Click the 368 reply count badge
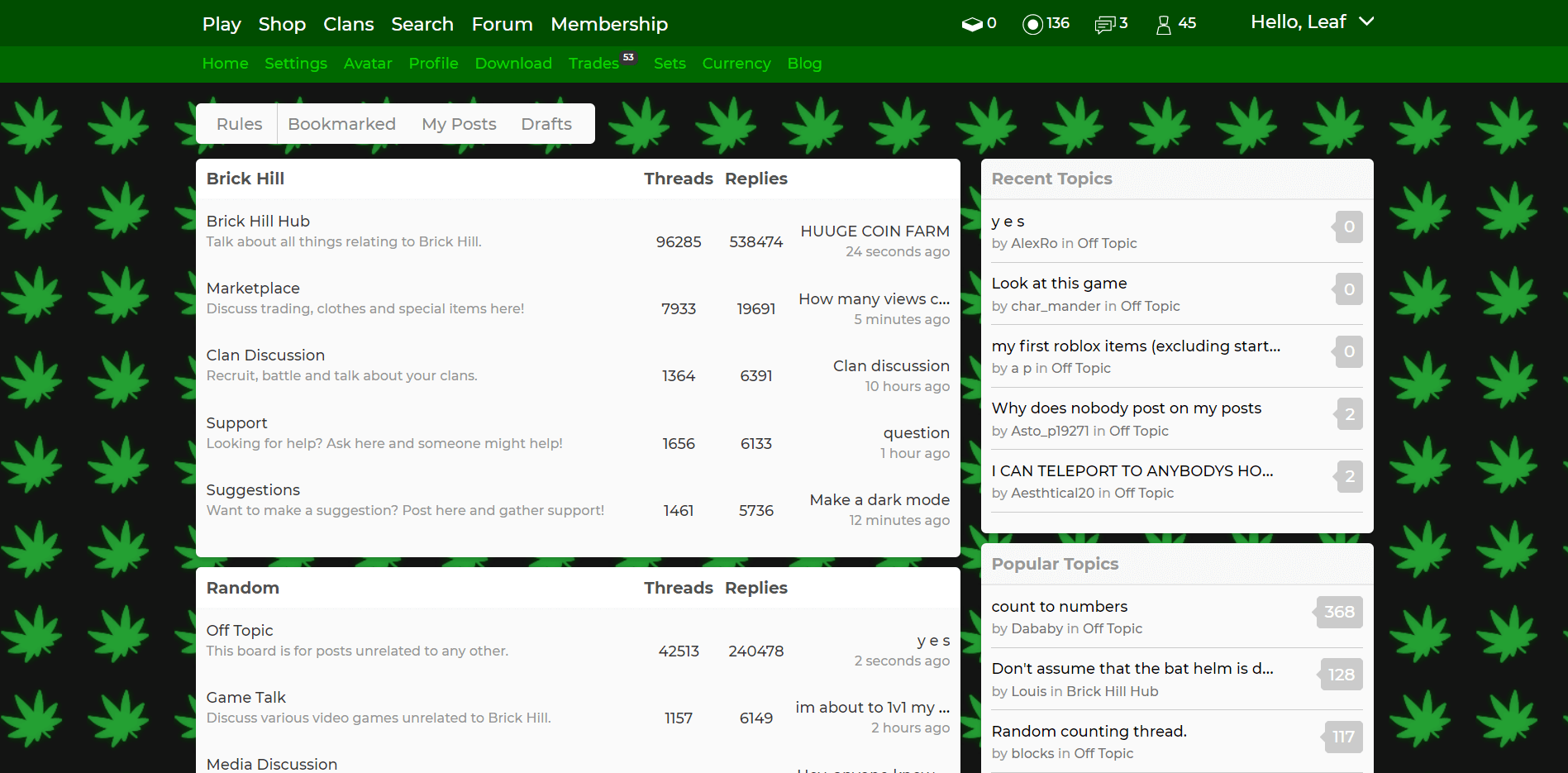 point(1338,612)
